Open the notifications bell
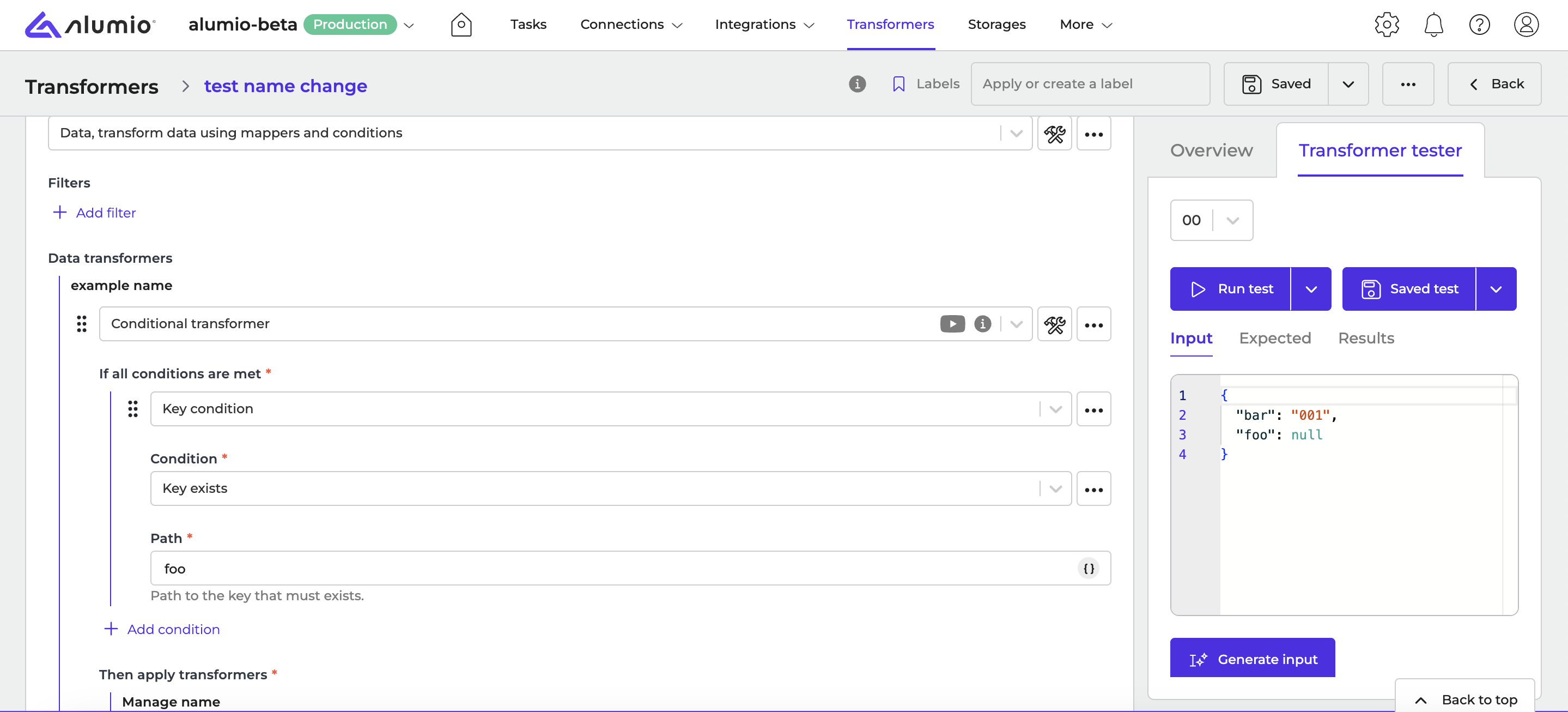 (1433, 25)
